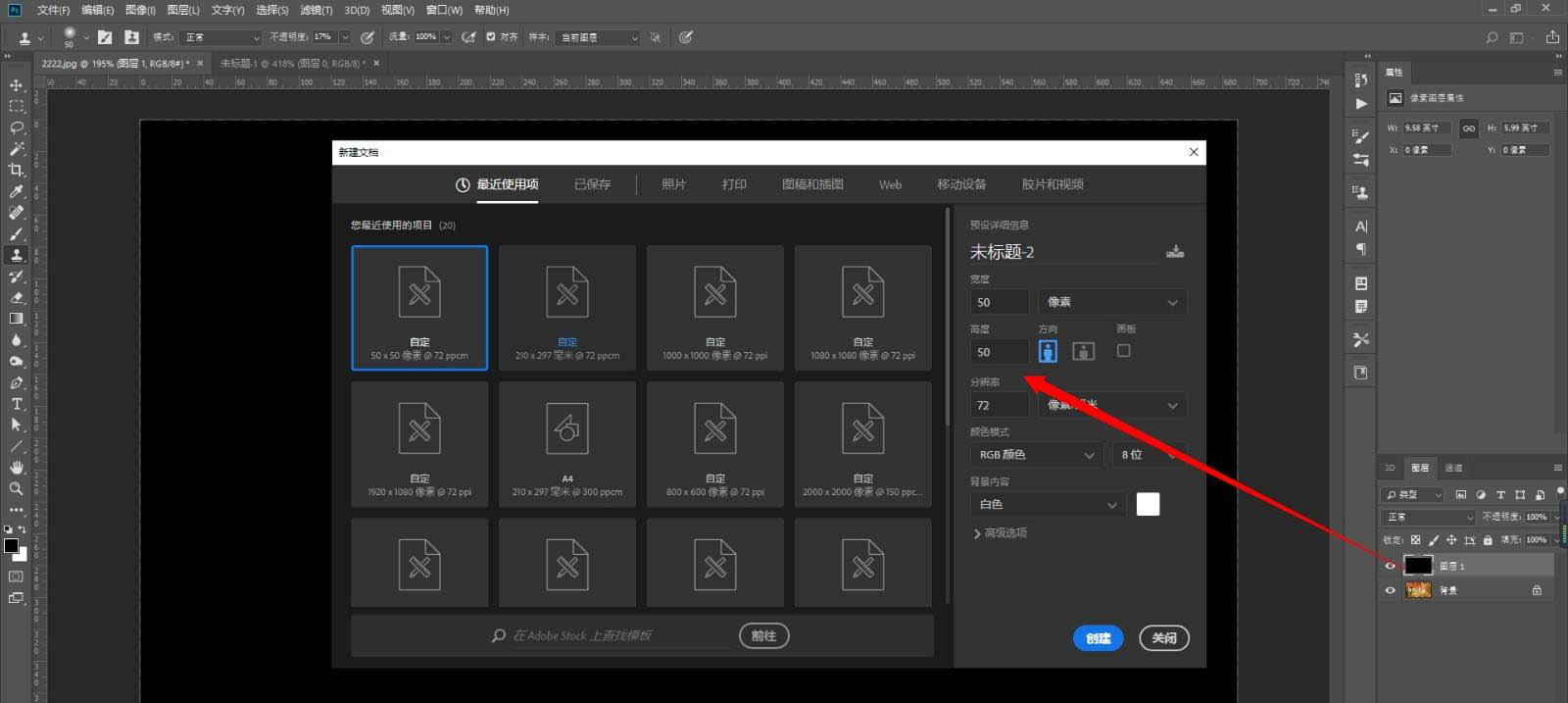The width and height of the screenshot is (1568, 703).
Task: Click the white background color swatch
Action: 1148,504
